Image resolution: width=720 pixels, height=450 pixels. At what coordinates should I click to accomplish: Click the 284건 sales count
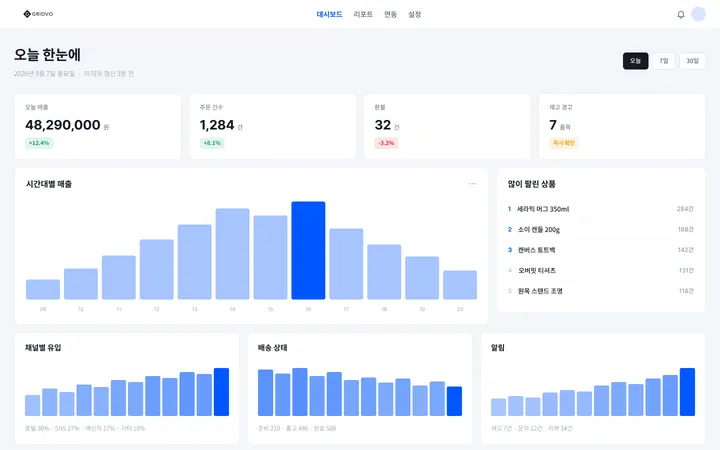pyautogui.click(x=685, y=209)
